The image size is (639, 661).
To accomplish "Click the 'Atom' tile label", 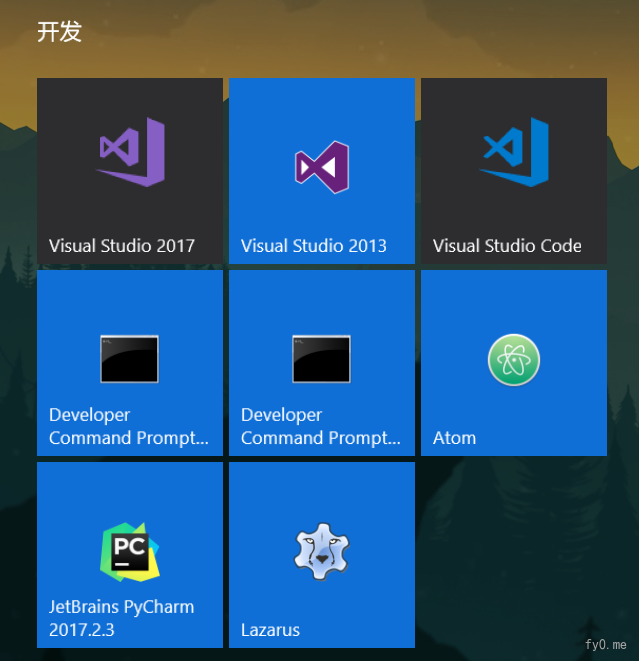I will click(454, 438).
